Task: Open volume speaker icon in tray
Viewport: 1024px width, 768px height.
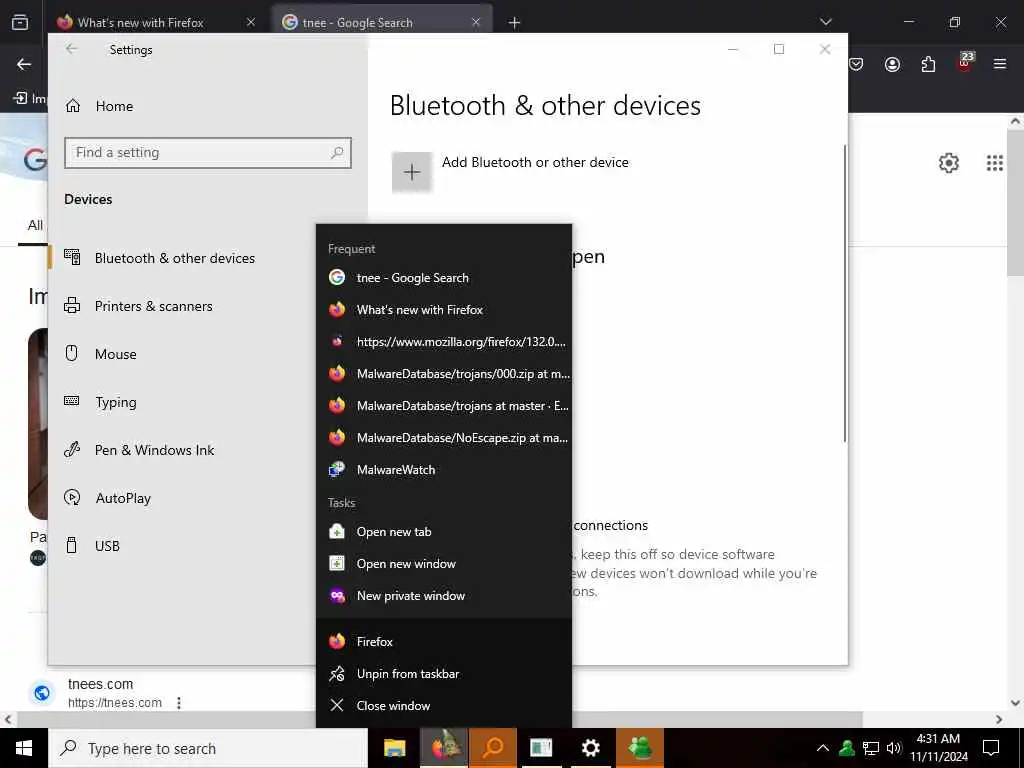Action: point(893,748)
